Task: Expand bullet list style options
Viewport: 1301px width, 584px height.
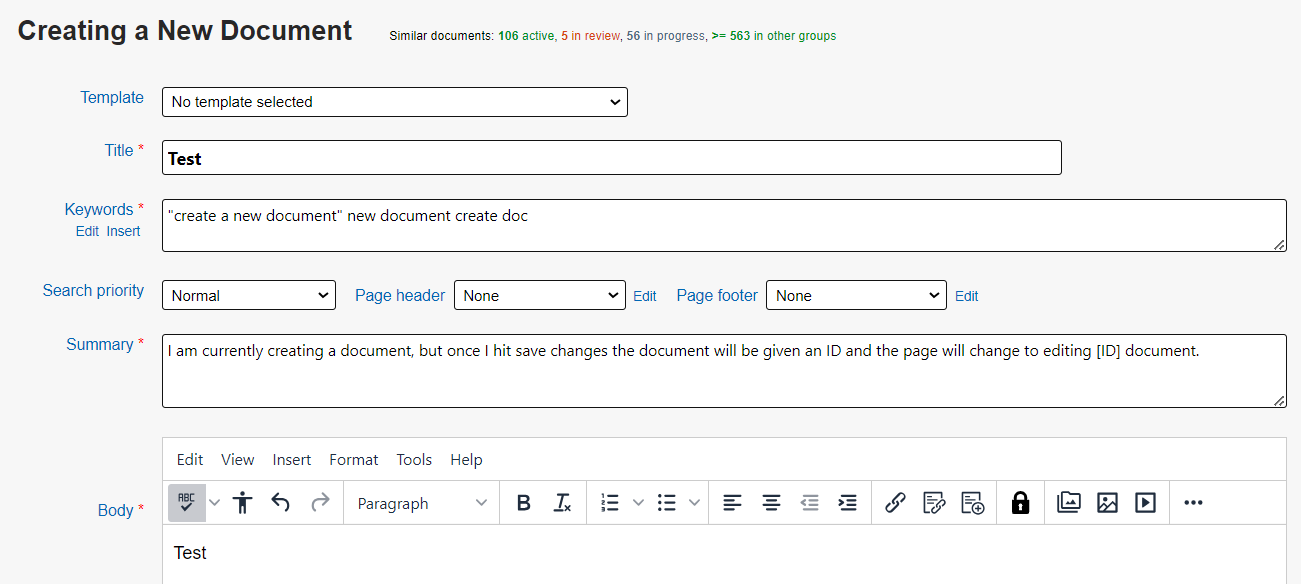Action: click(x=694, y=503)
